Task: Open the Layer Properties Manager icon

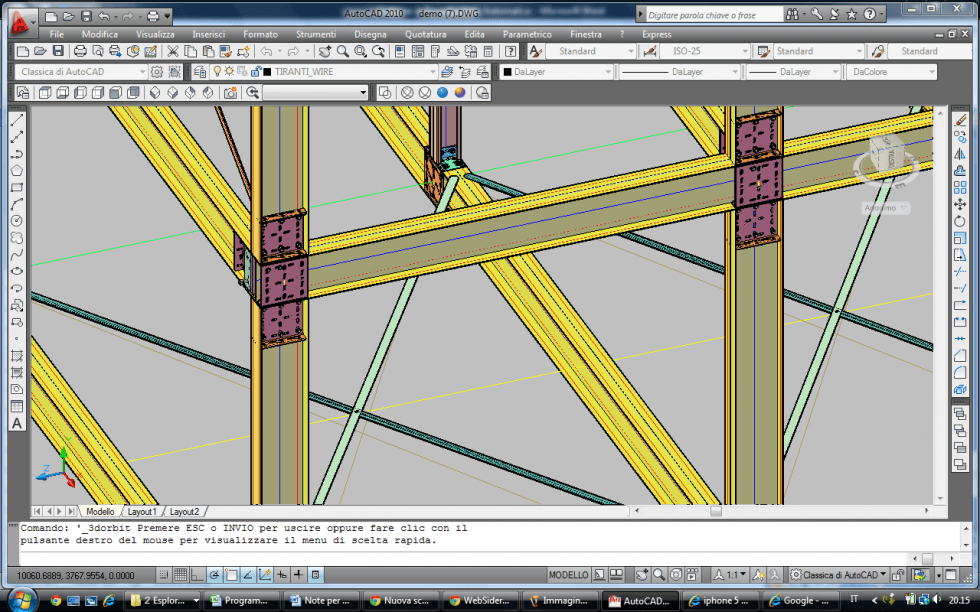Action: click(199, 72)
